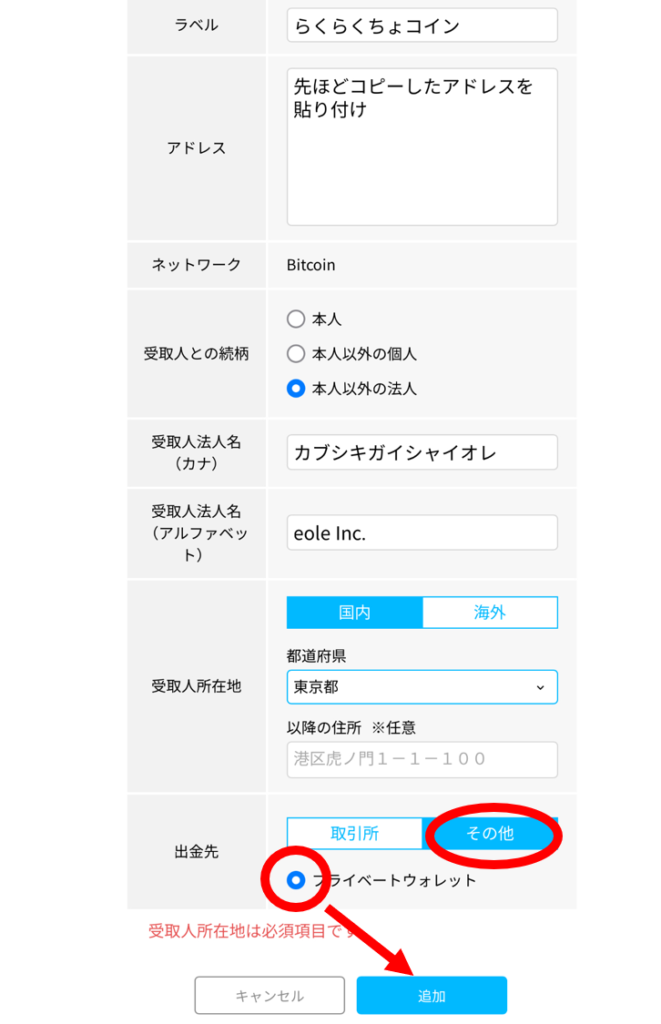
Task: Select 取引所 as withdrawal destination
Action: [354, 833]
